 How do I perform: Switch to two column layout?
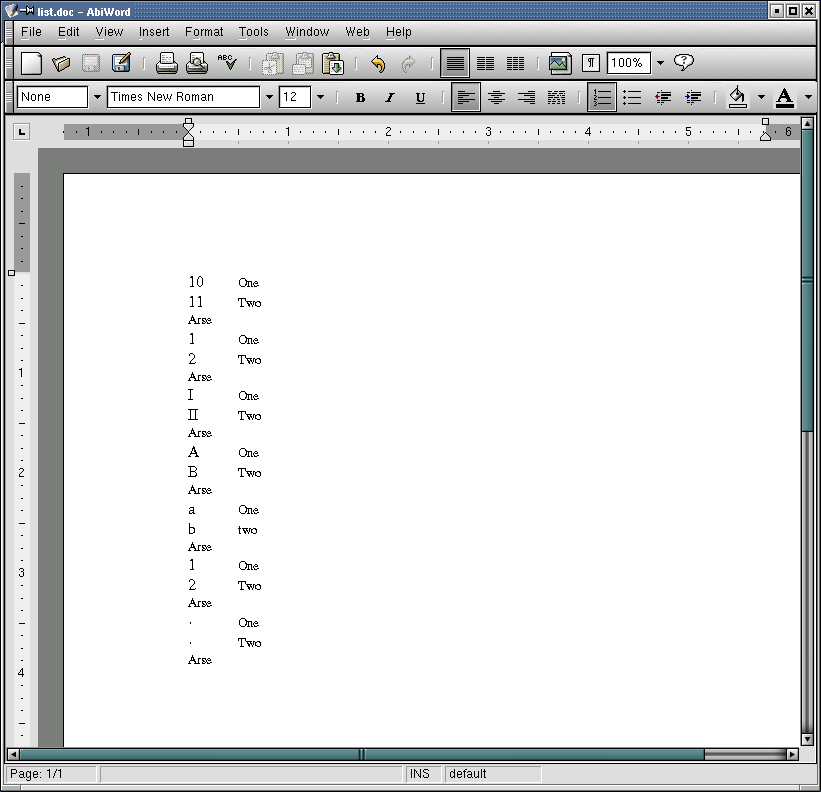pyautogui.click(x=485, y=63)
